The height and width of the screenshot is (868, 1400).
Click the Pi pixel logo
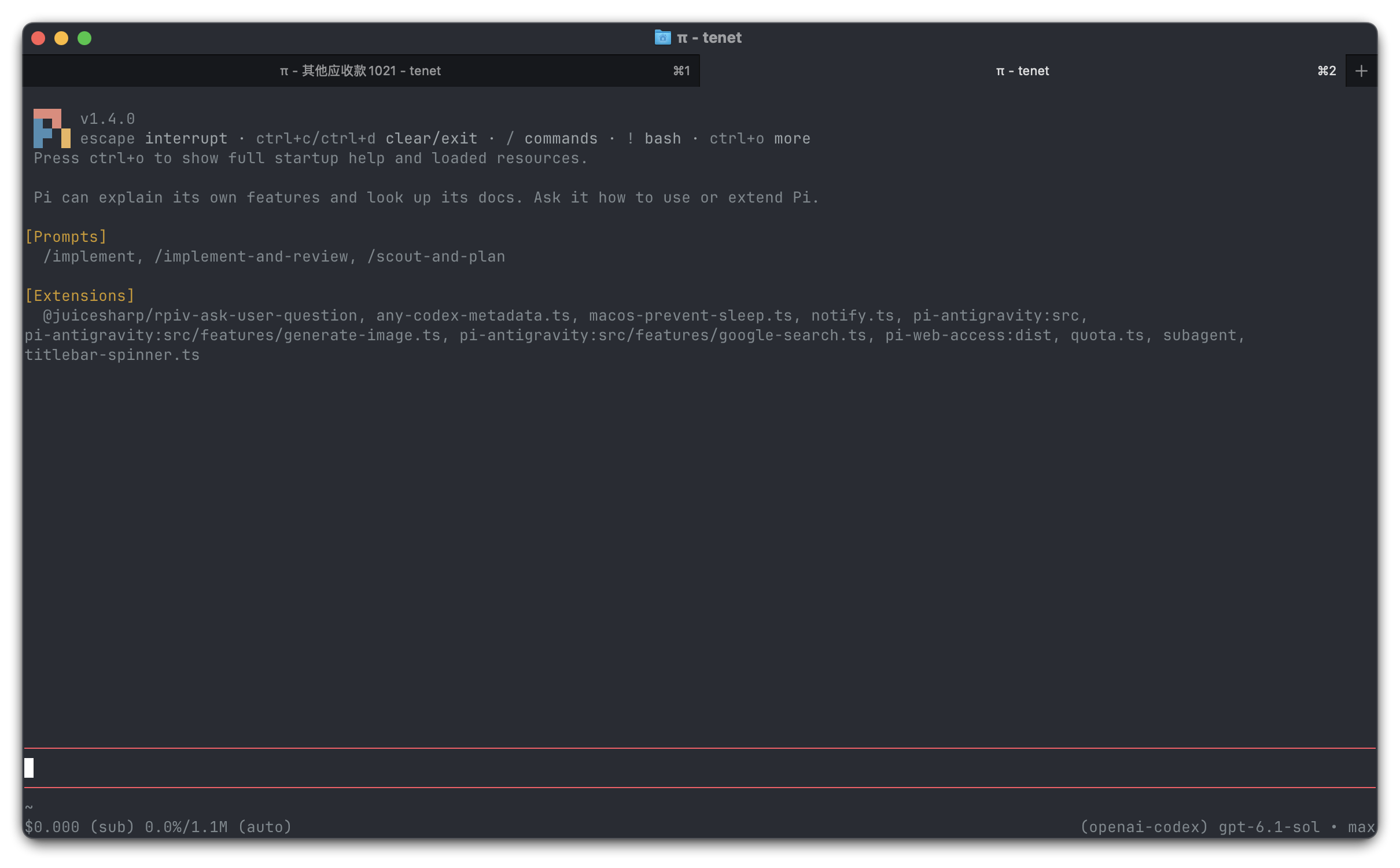point(52,128)
